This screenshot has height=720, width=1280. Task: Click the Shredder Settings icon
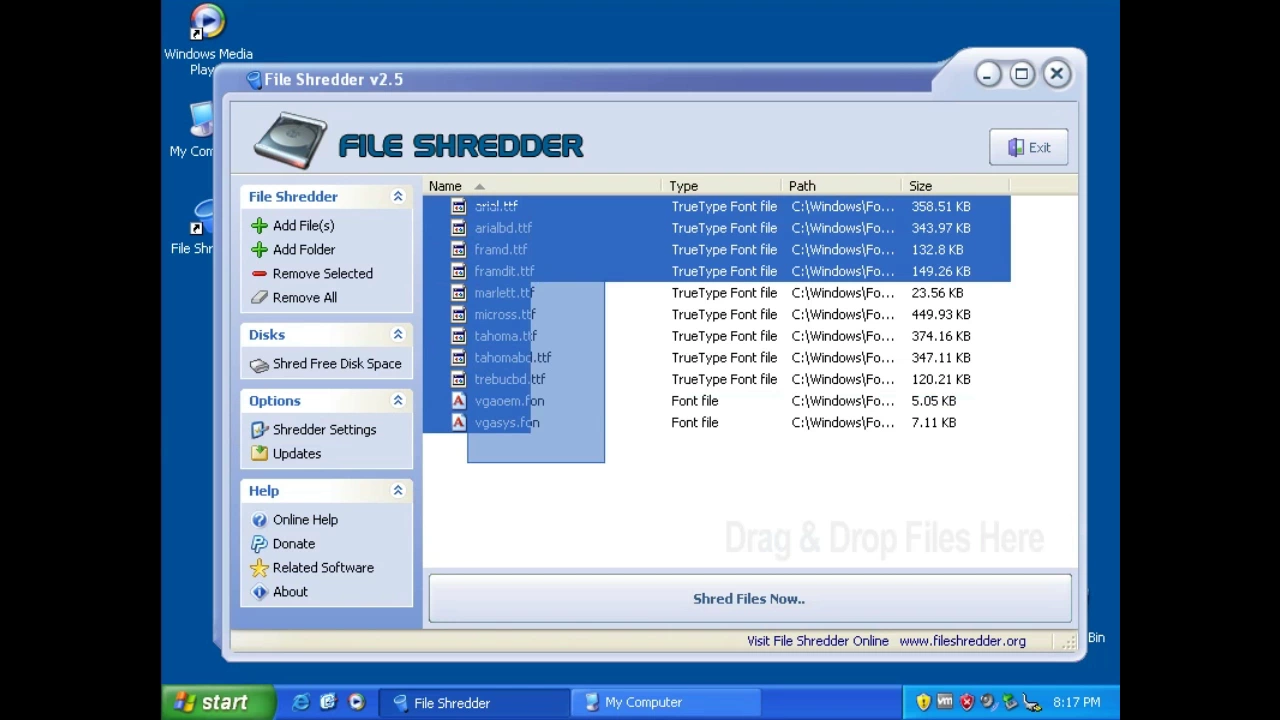point(260,430)
